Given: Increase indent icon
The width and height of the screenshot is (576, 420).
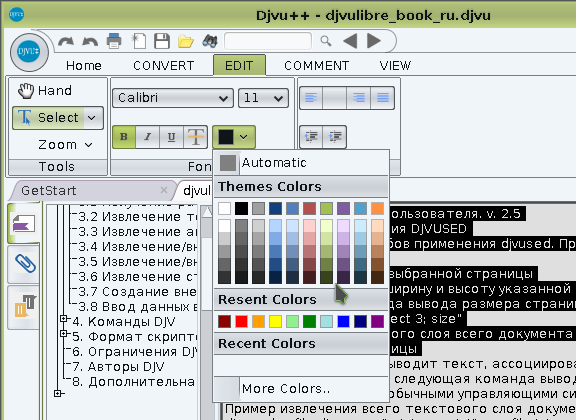Looking at the screenshot, I should pyautogui.click(x=335, y=137).
